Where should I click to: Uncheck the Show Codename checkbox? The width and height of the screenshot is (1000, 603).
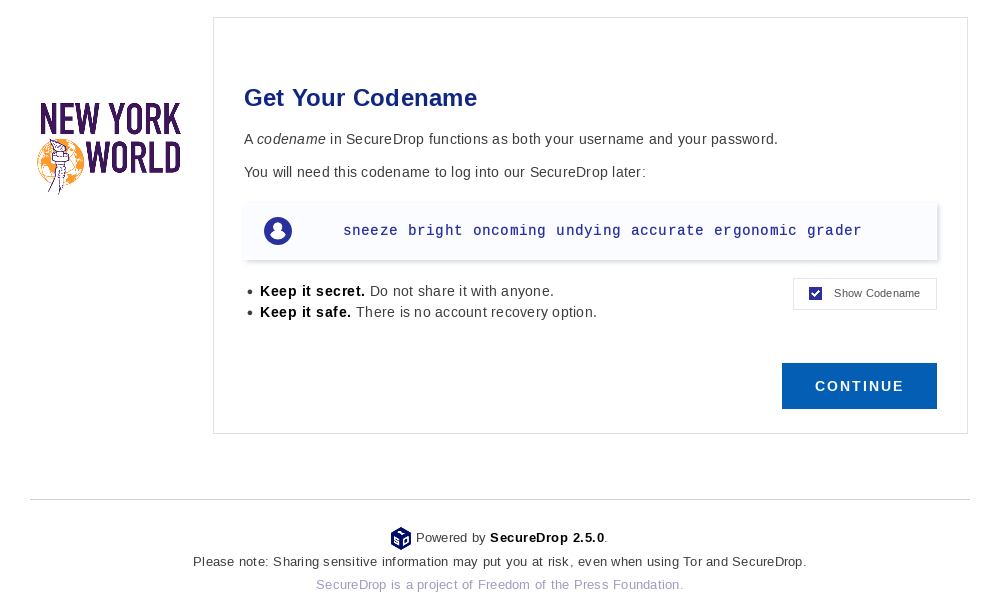pos(815,293)
